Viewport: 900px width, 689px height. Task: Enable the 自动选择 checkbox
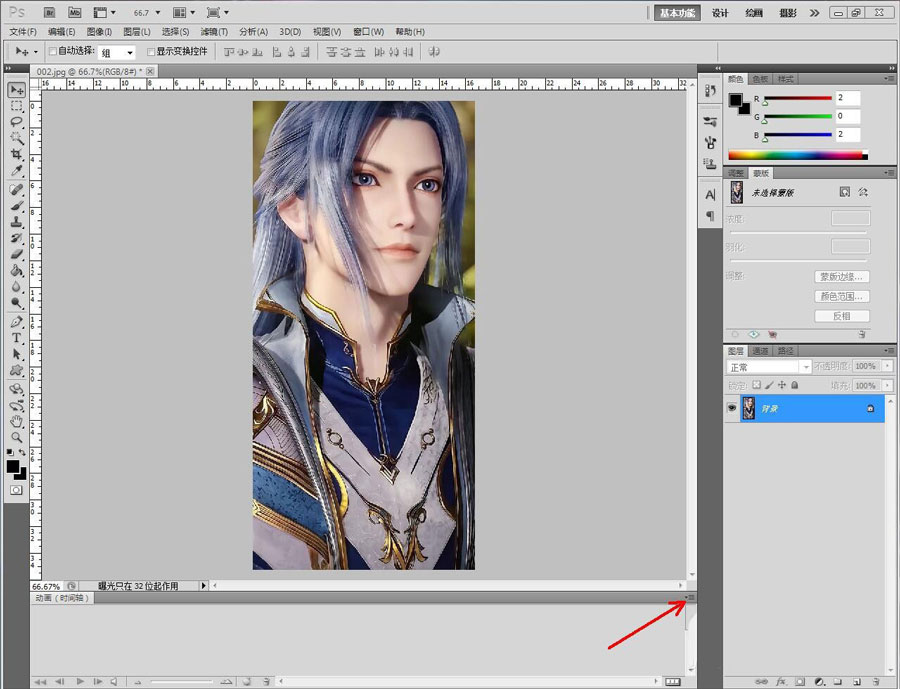(x=54, y=51)
